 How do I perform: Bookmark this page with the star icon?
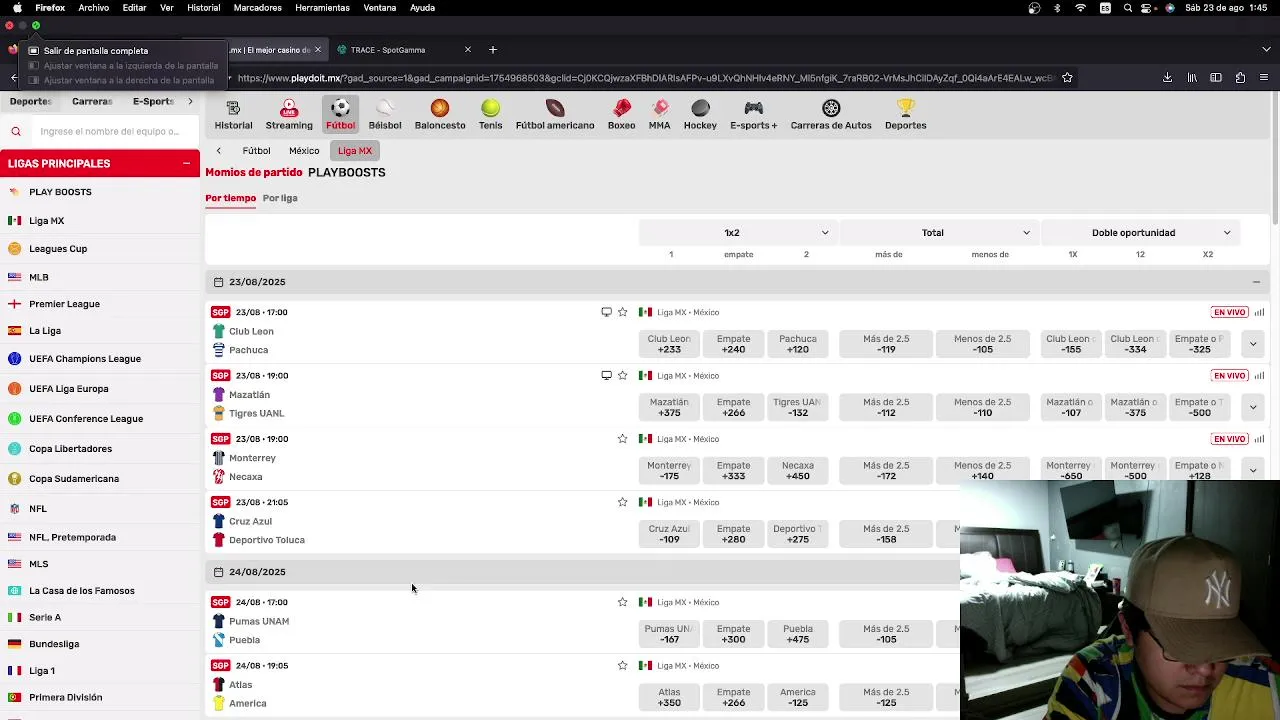(x=1067, y=78)
